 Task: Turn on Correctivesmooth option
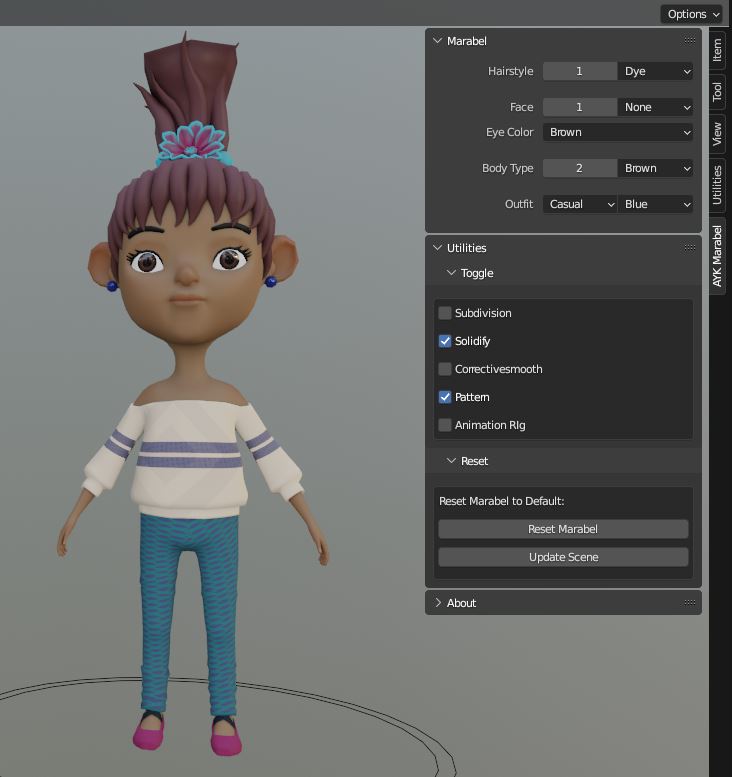pyautogui.click(x=445, y=369)
